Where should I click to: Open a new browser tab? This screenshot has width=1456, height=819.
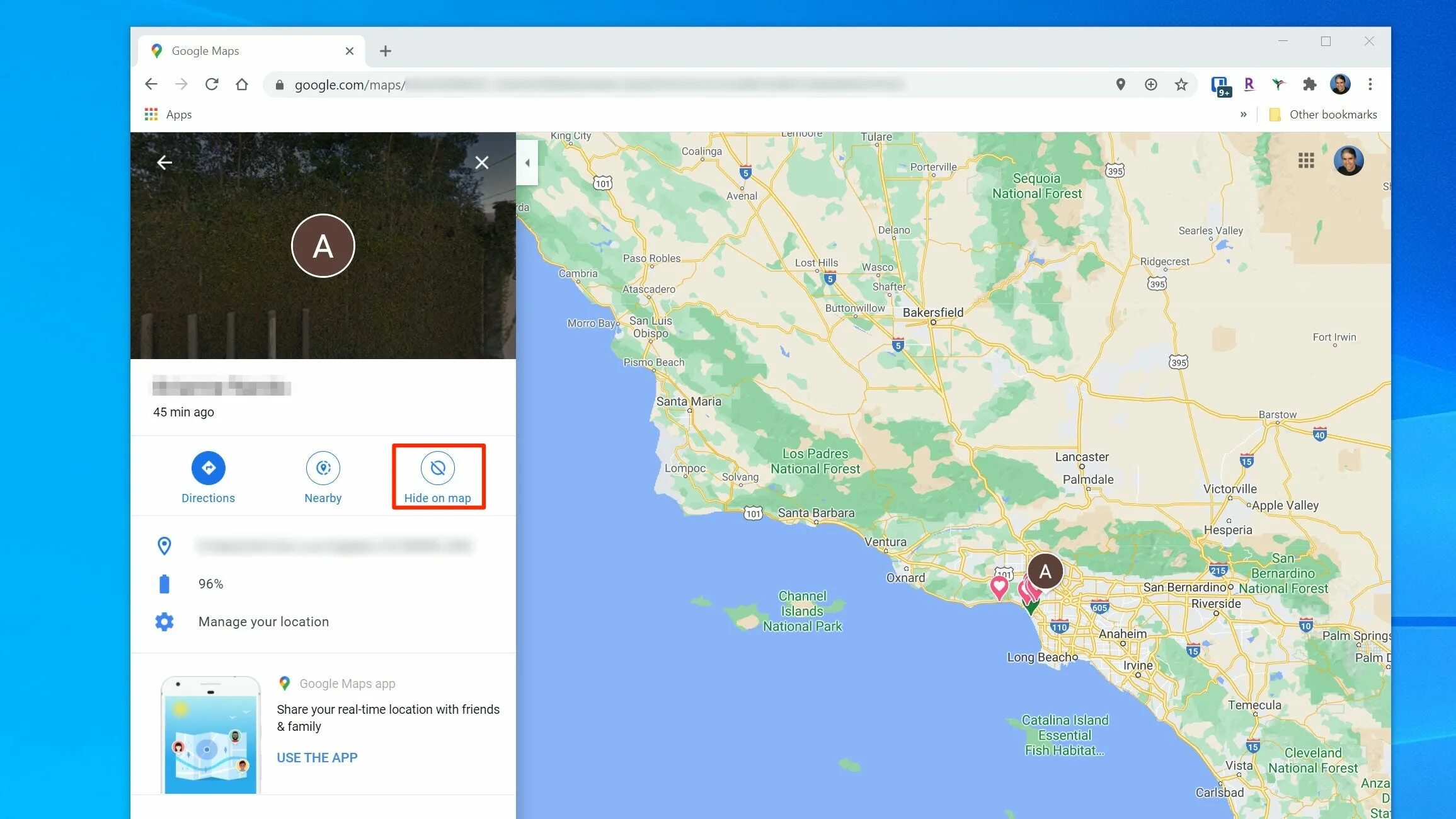(x=386, y=51)
